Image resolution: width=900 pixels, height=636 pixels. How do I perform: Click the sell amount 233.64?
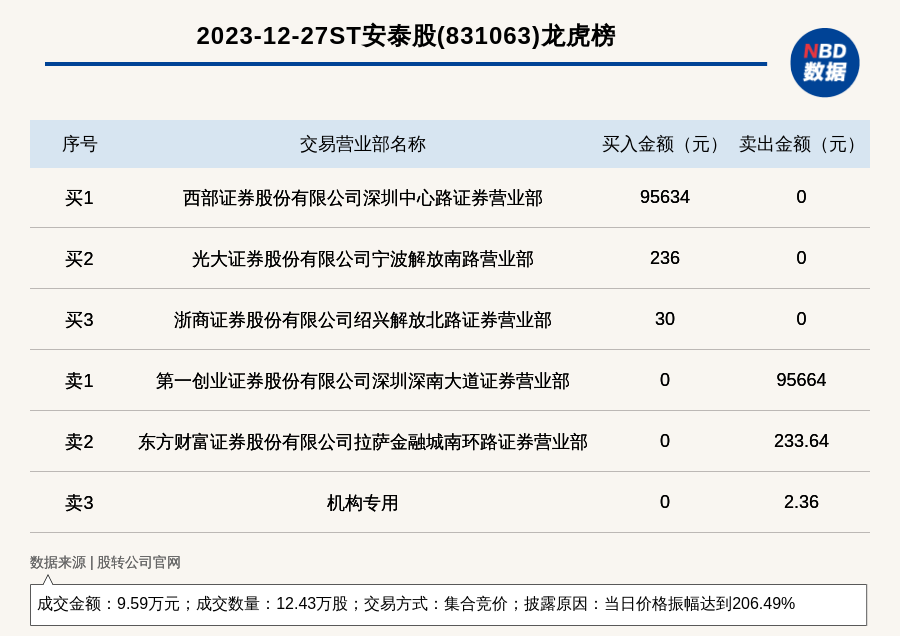801,441
